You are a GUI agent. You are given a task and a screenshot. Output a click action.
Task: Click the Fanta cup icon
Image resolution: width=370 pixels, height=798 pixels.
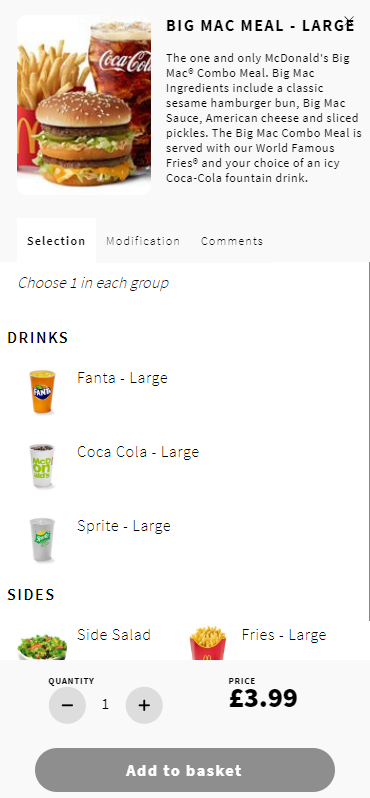(x=42, y=392)
